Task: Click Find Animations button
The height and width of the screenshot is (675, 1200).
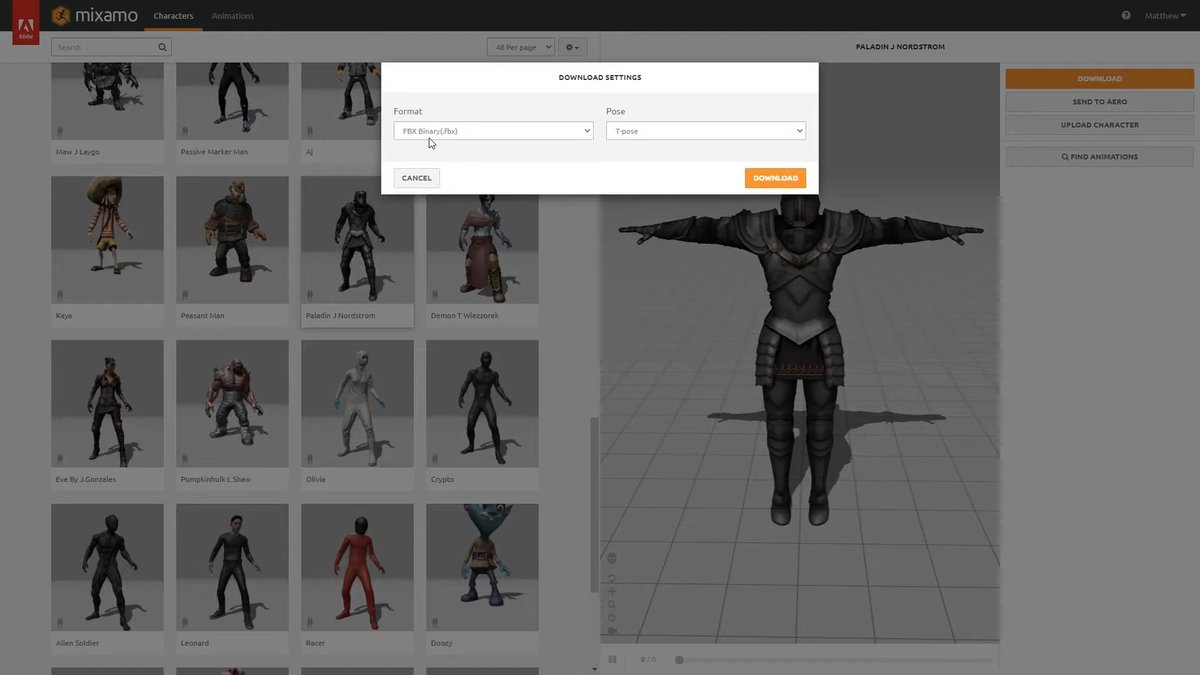Action: [1100, 157]
